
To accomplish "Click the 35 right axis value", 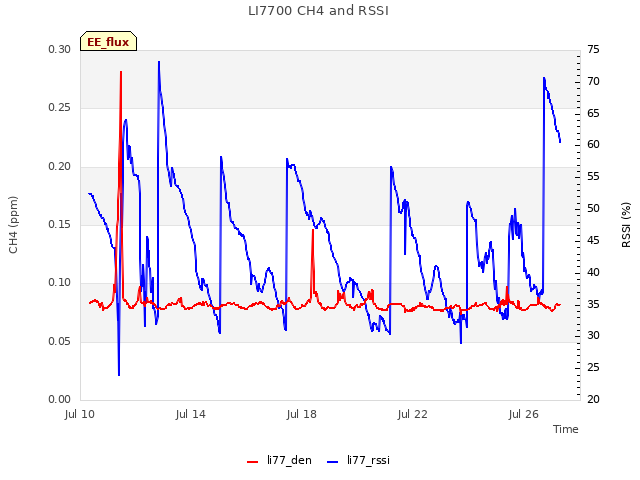I will tap(593, 304).
